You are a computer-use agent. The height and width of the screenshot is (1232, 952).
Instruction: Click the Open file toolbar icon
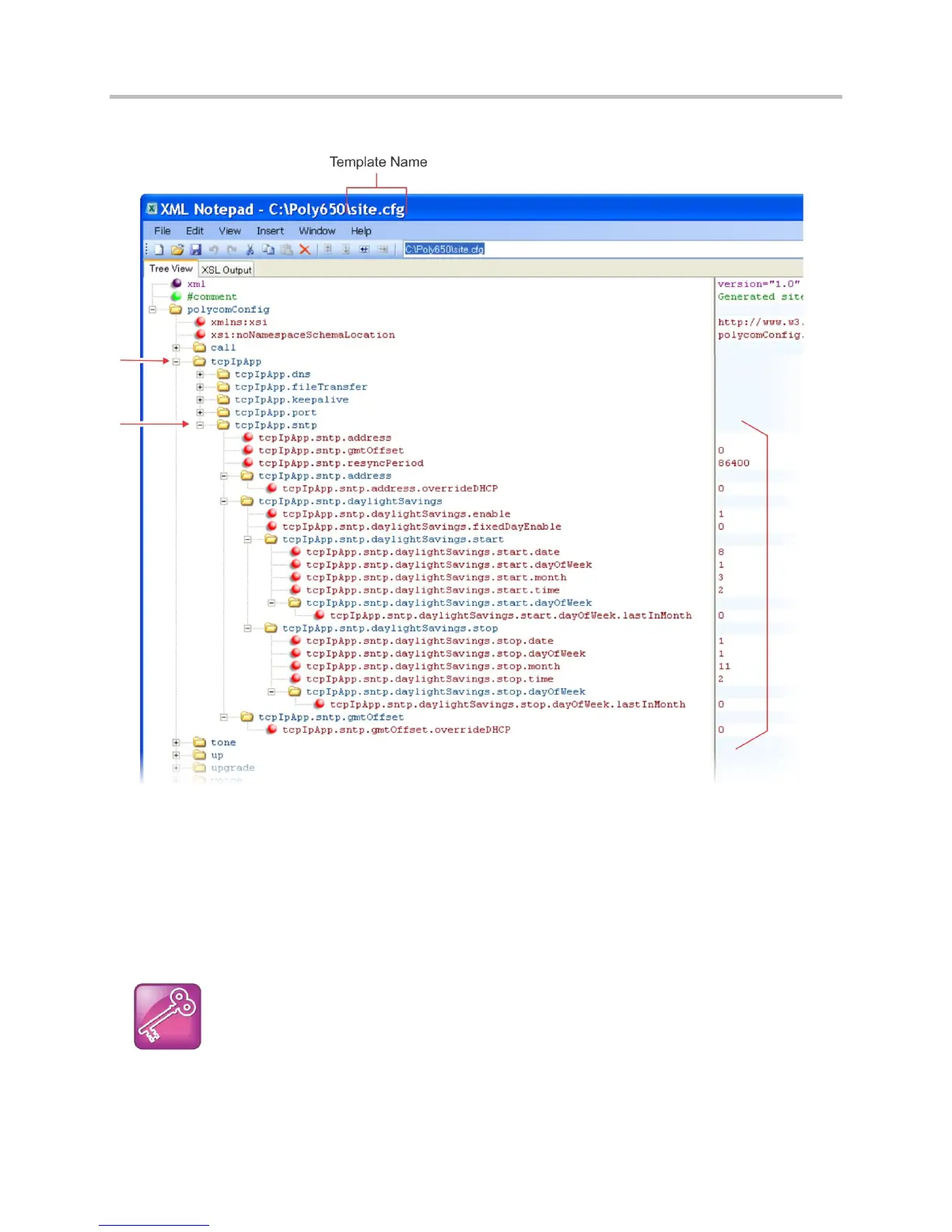(x=177, y=250)
